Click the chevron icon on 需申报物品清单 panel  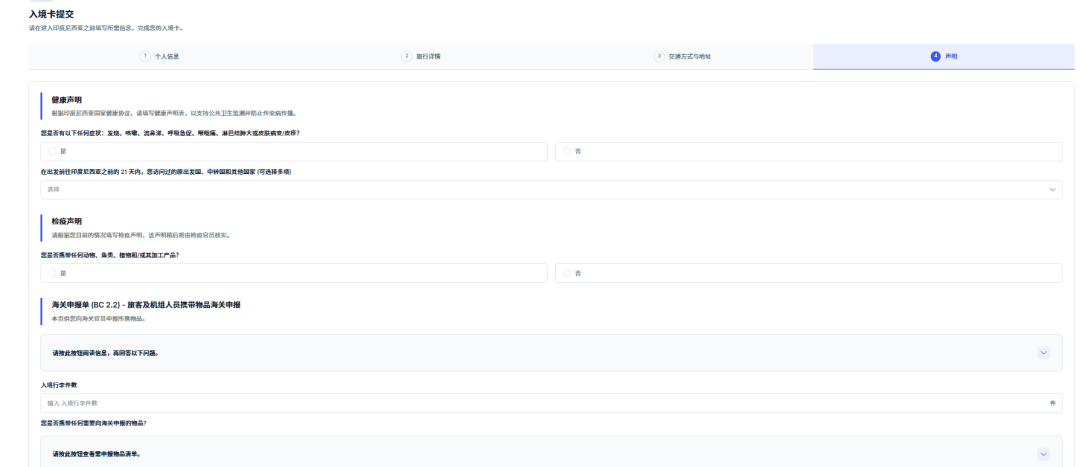(1044, 454)
